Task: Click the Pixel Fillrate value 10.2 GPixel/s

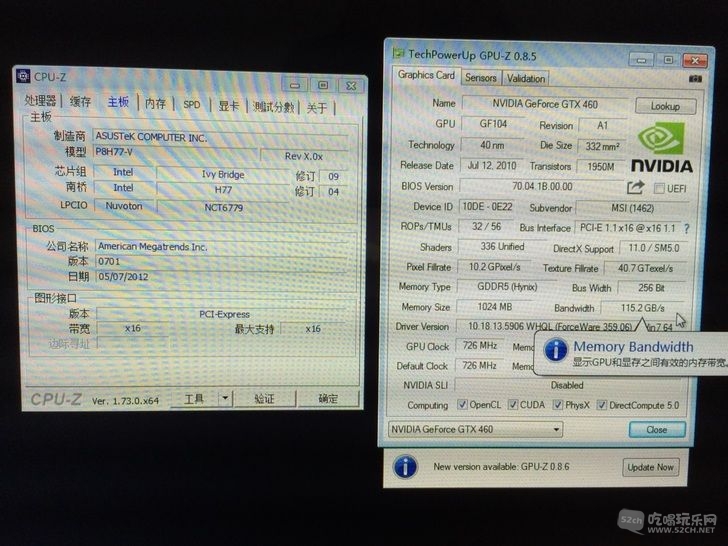Action: click(x=494, y=267)
